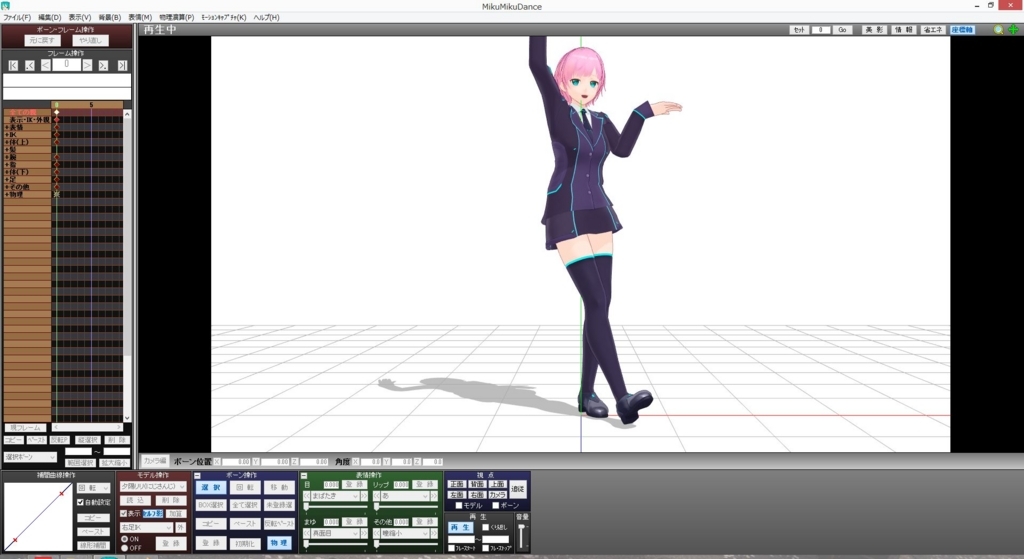This screenshot has height=559, width=1024.
Task: Click next morph arrow beside 真面目 eyebrow dropdown
Action: pyautogui.click(x=364, y=534)
